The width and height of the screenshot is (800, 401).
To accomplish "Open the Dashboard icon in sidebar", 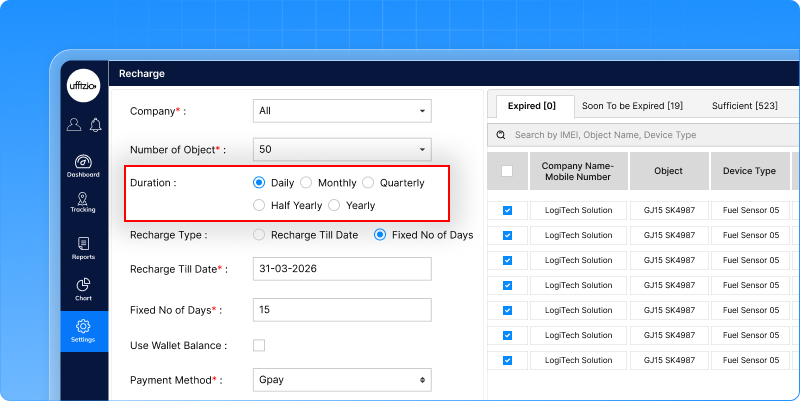I will point(83,165).
